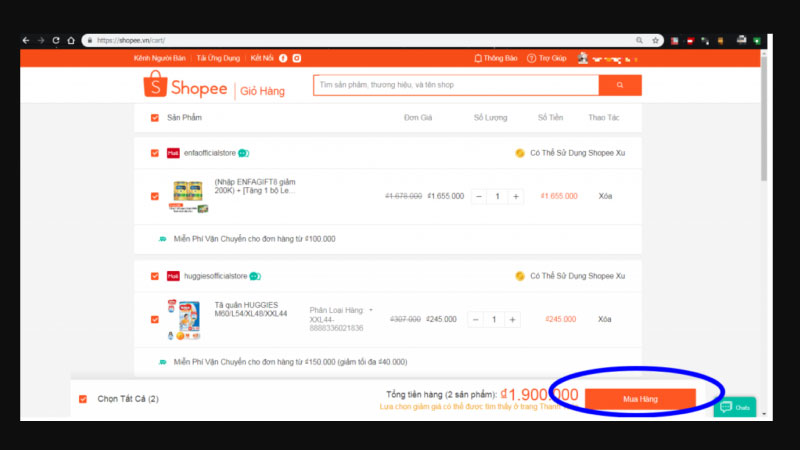This screenshot has height=450, width=800.
Task: Delete Enfa product with Xóa
Action: tap(605, 196)
